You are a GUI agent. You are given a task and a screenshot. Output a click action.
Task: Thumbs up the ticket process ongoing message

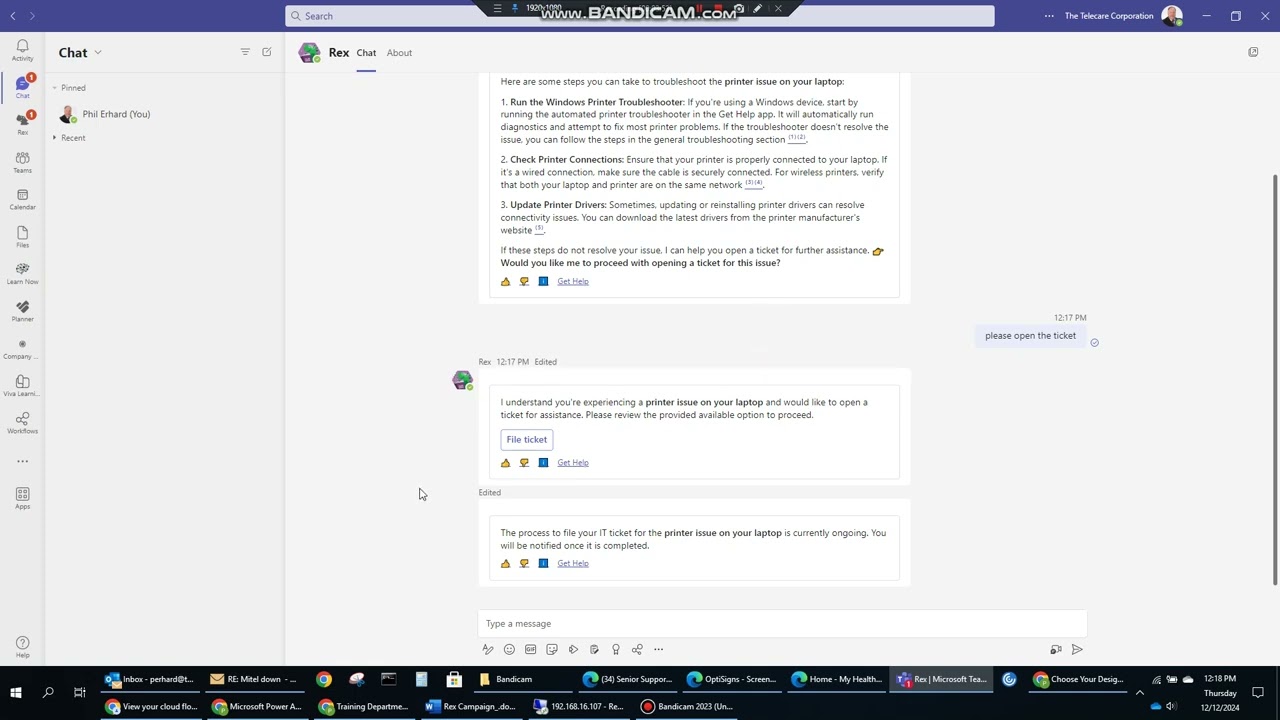click(505, 564)
